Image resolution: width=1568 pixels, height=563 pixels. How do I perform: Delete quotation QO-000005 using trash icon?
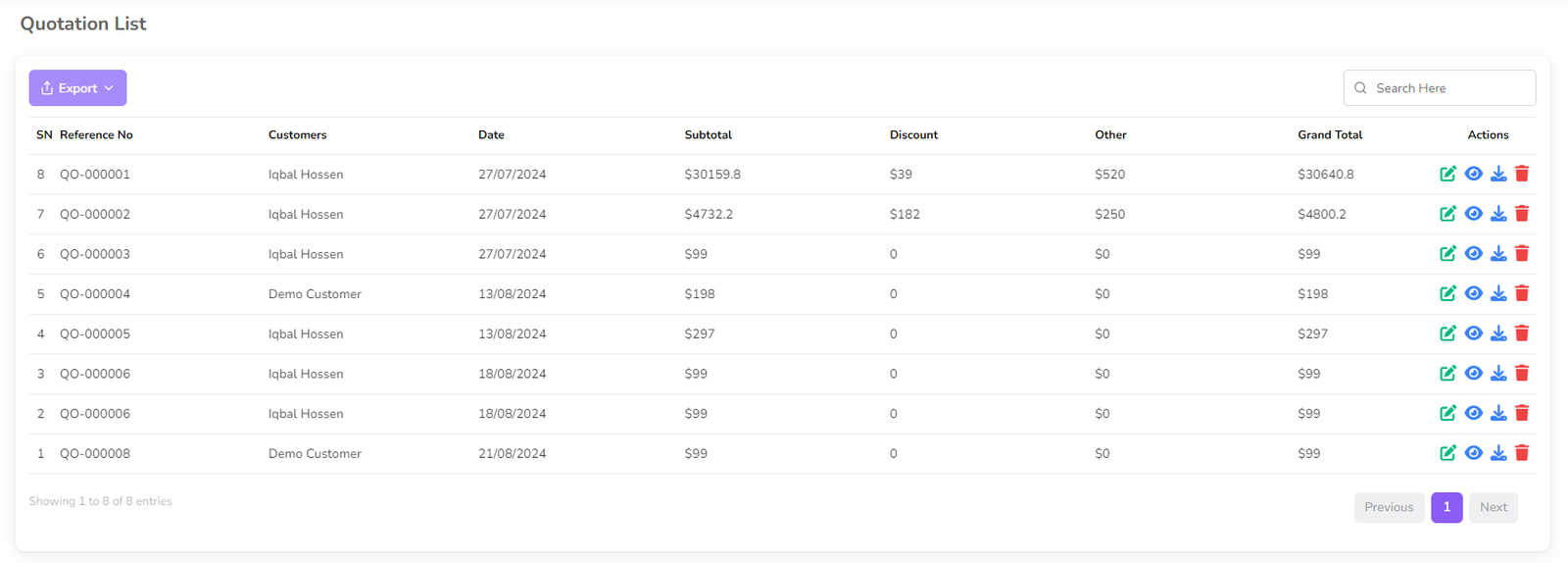point(1522,333)
